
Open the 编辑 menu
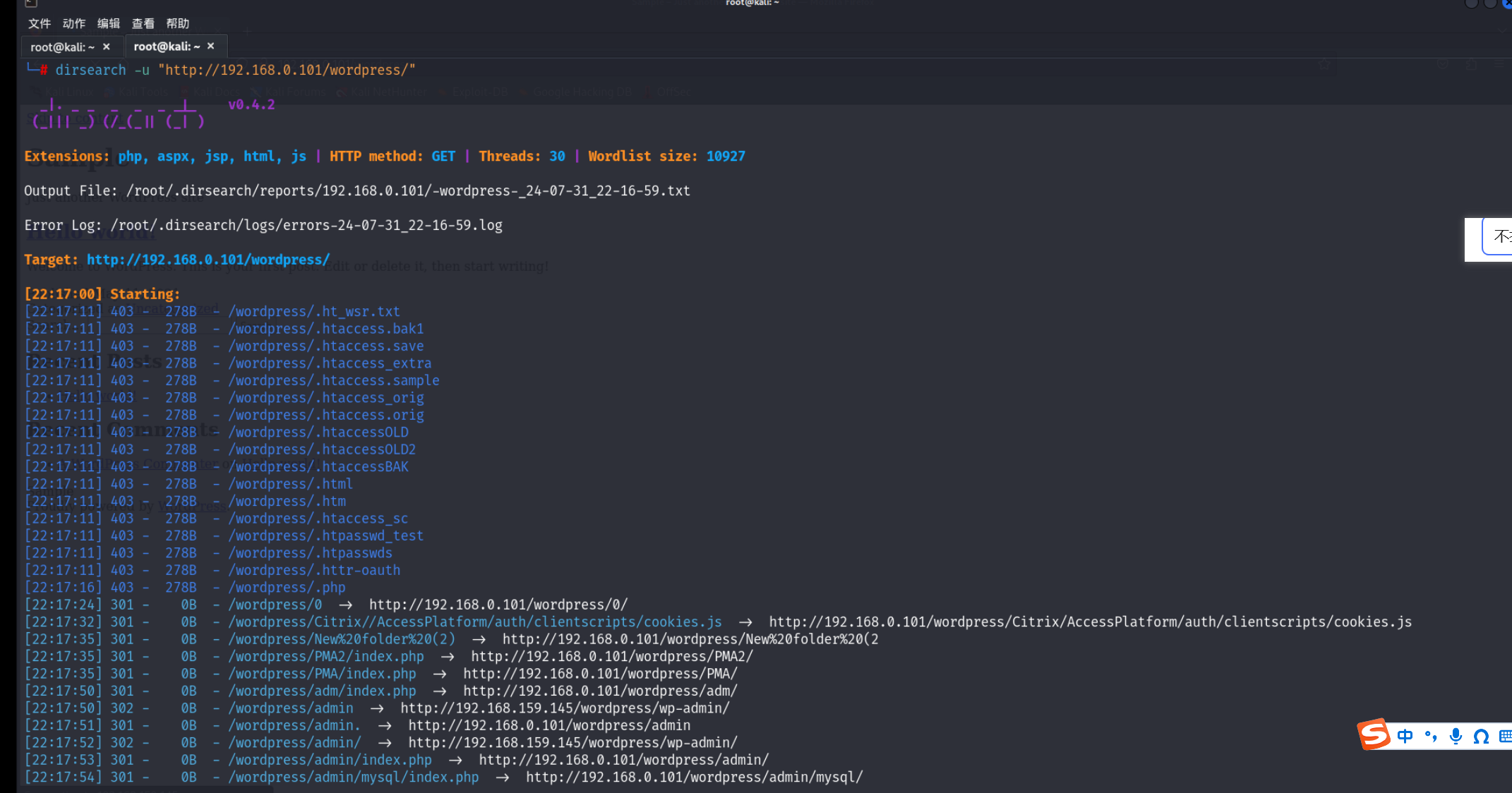[x=109, y=23]
